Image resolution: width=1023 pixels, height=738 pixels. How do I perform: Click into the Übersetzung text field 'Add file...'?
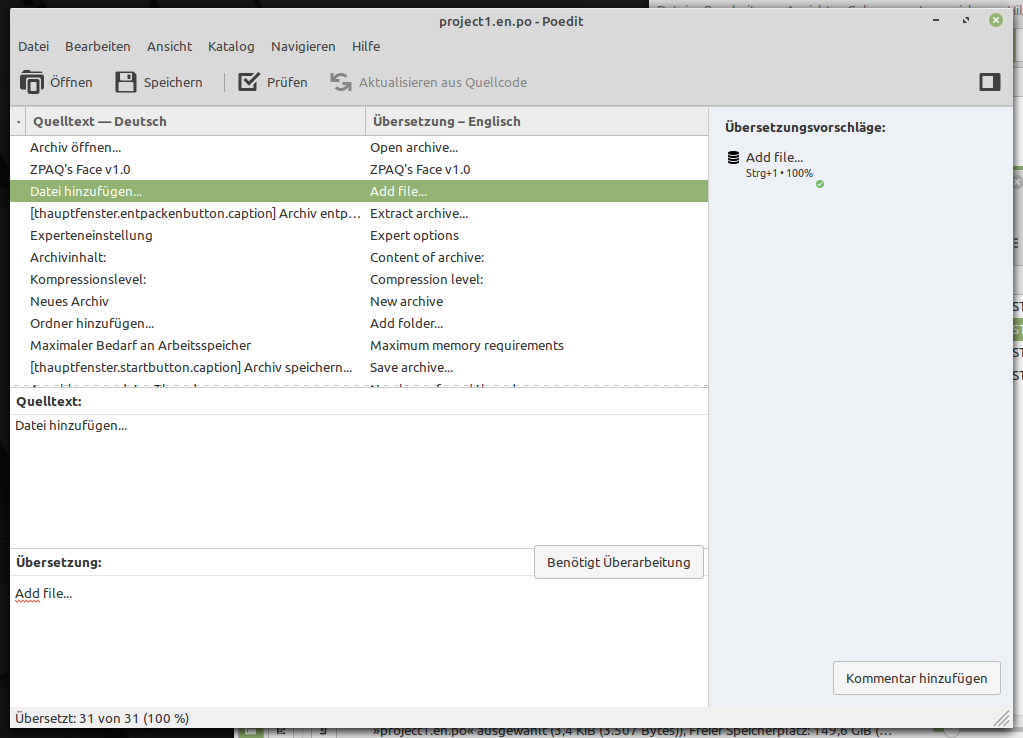(359, 641)
